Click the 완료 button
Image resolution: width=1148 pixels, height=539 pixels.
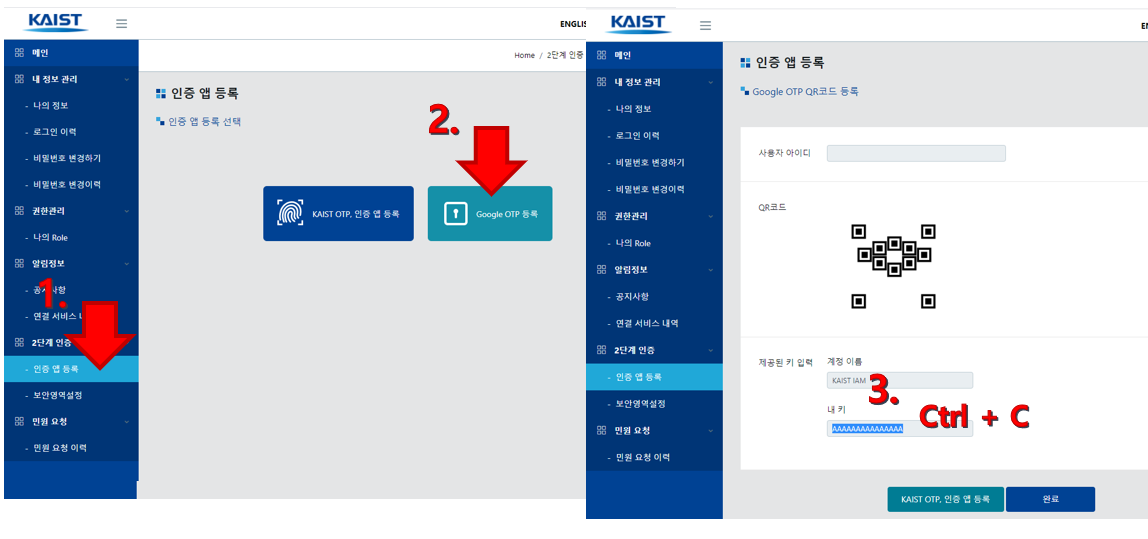[x=1051, y=499]
